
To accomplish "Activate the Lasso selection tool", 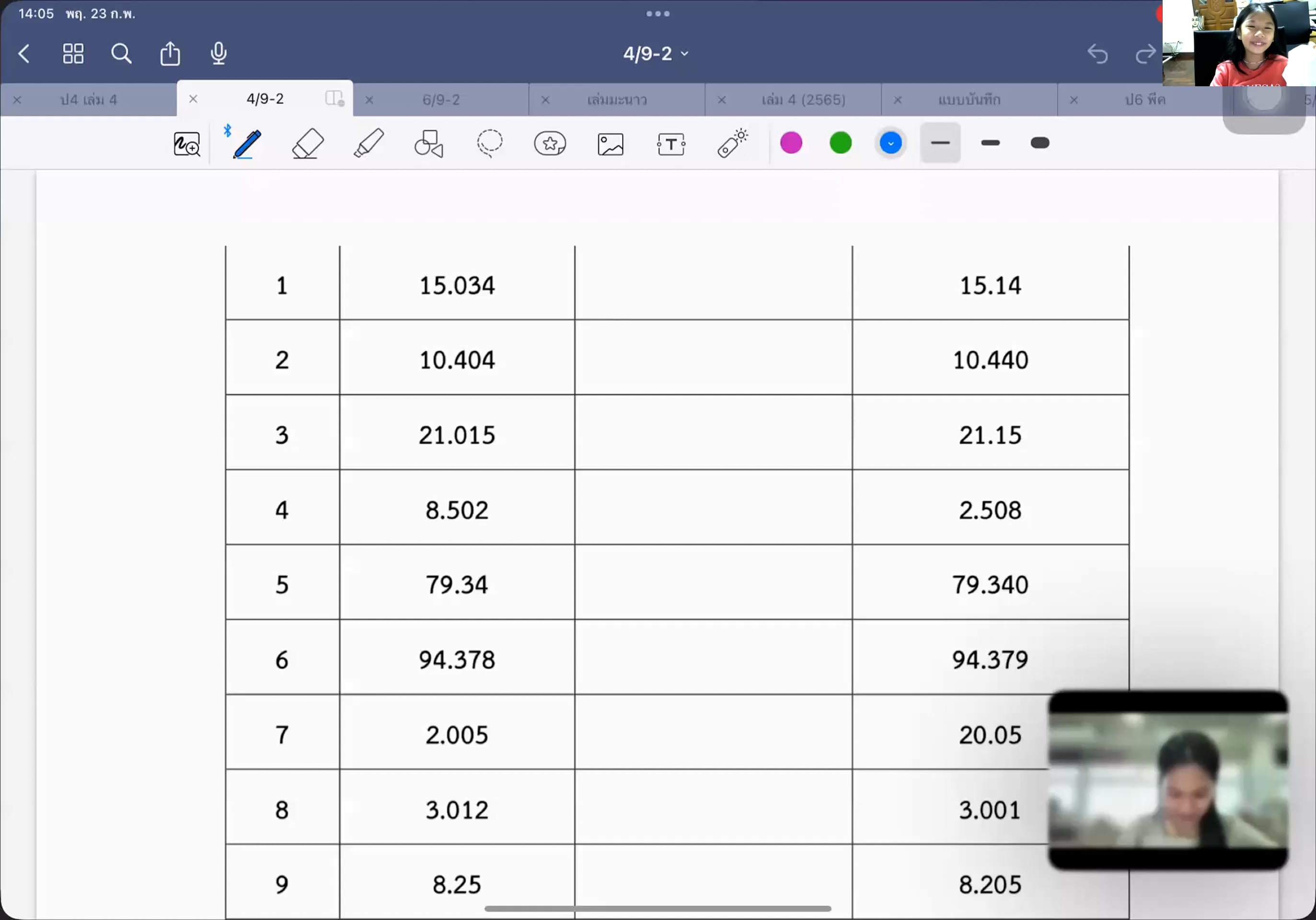I will [489, 144].
